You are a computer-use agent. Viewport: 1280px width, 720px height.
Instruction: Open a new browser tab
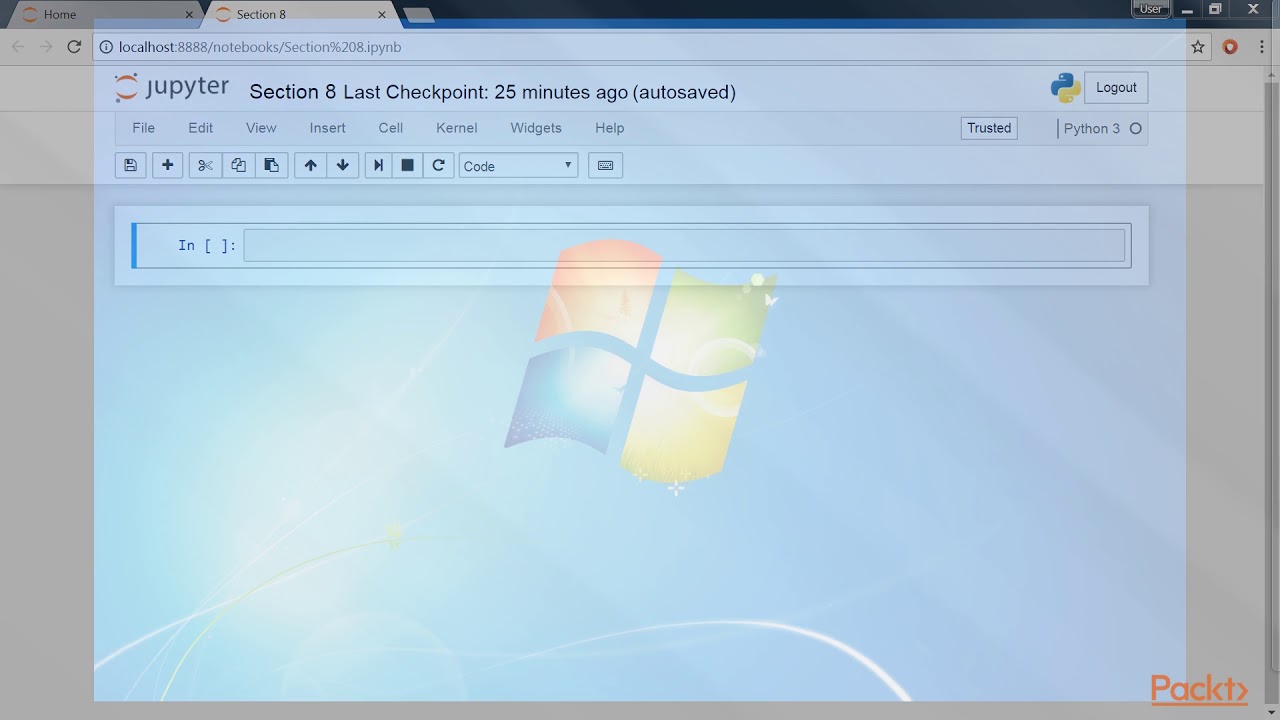[418, 15]
